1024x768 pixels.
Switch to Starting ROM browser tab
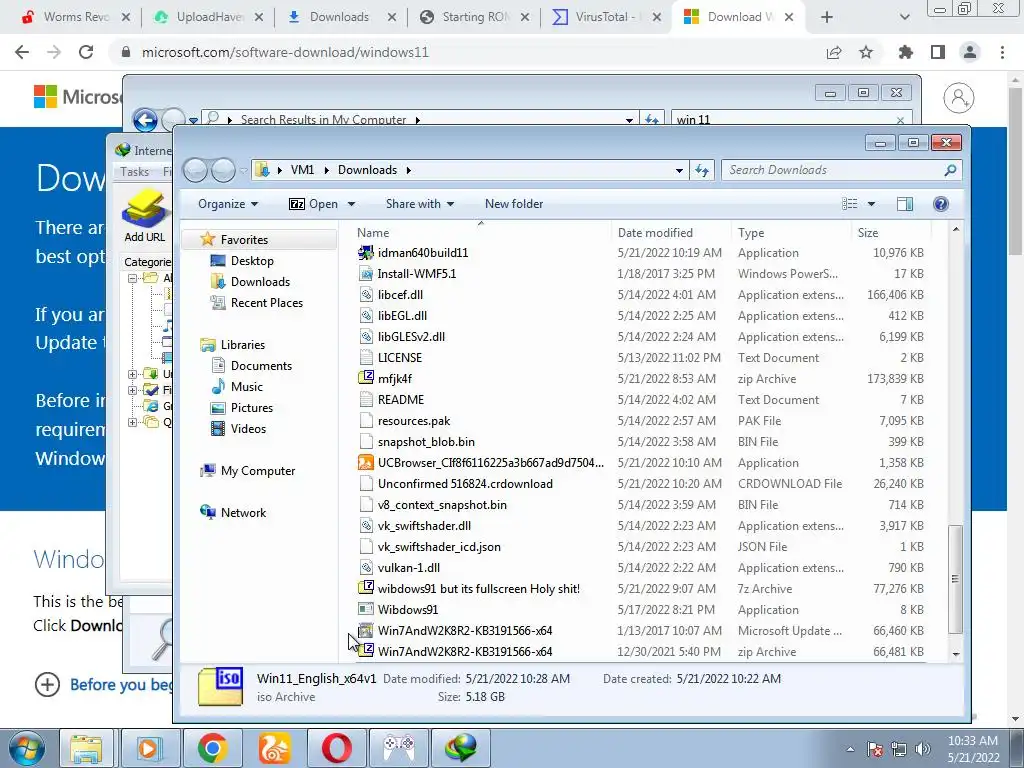click(x=475, y=17)
